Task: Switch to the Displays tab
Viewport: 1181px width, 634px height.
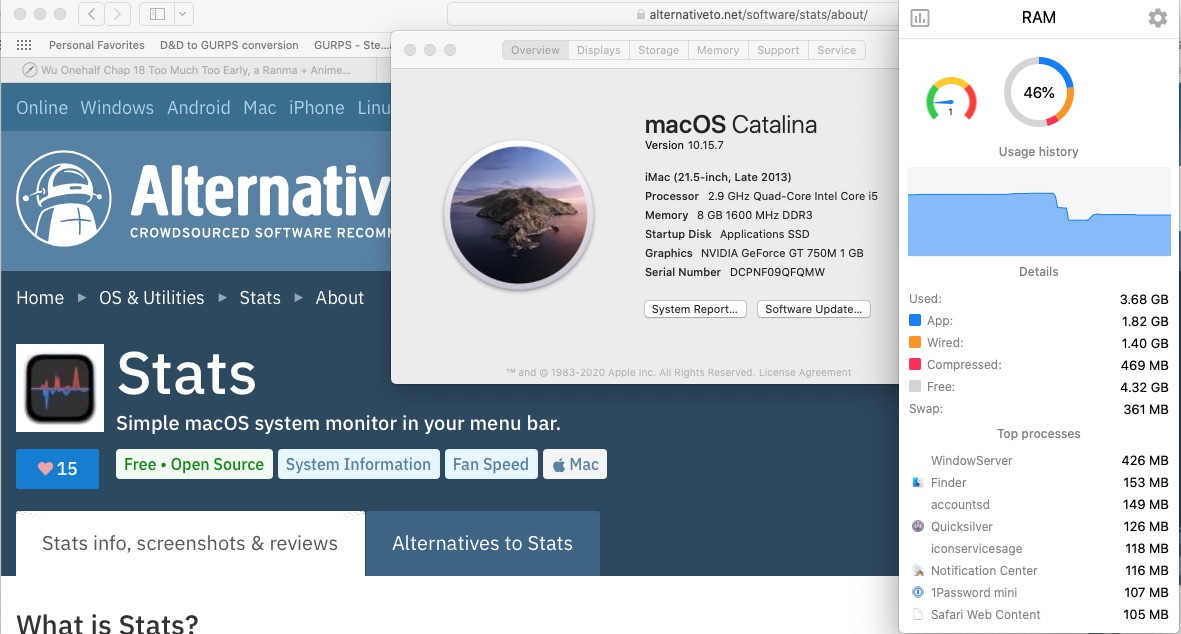Action: pyautogui.click(x=599, y=50)
